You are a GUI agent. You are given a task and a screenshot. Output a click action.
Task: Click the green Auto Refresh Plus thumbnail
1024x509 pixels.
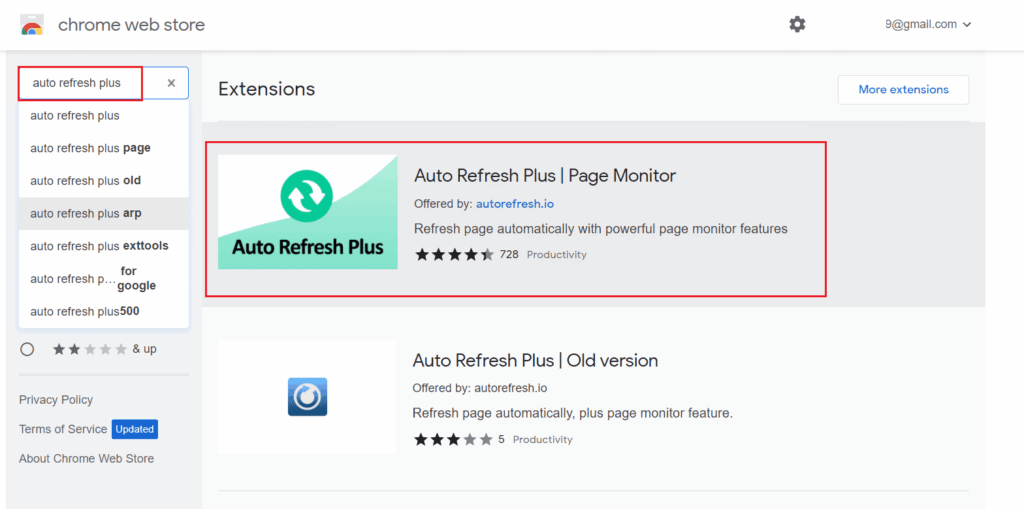point(308,212)
